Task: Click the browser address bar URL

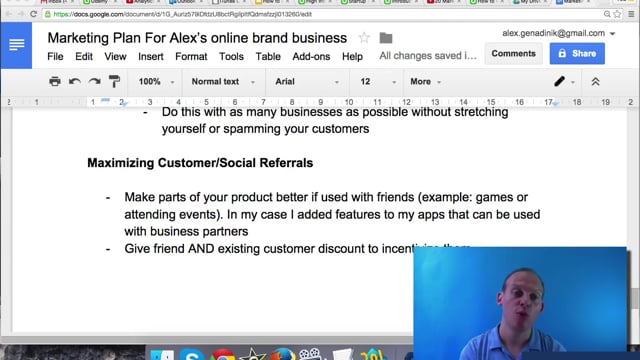Action: [x=182, y=14]
